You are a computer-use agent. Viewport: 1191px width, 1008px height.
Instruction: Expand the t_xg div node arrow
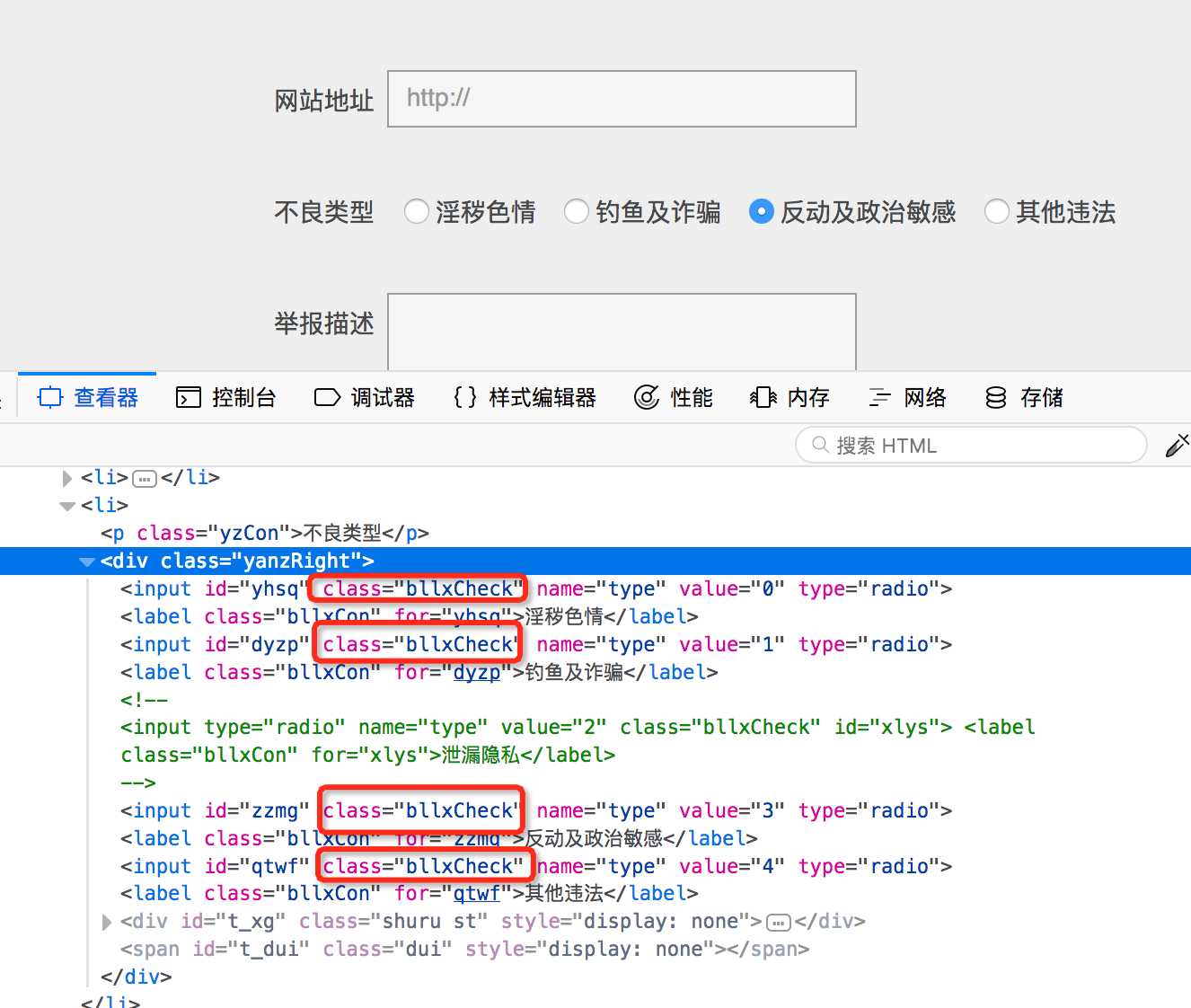click(x=107, y=922)
